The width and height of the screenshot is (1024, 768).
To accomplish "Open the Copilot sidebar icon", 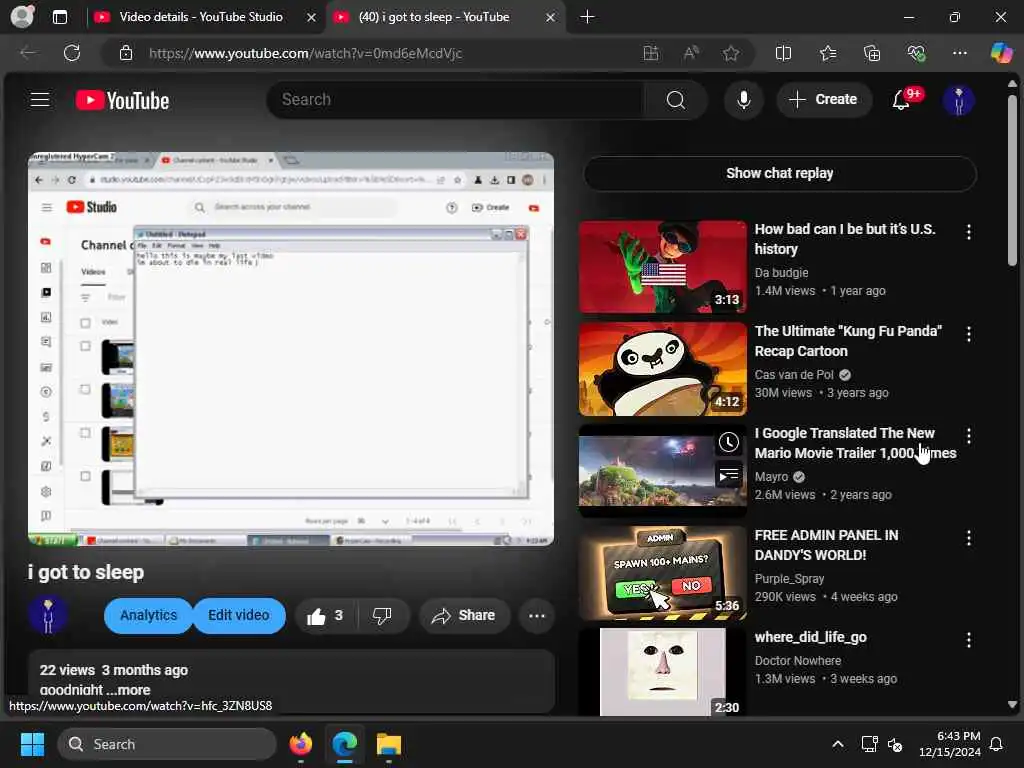I will coord(1001,53).
